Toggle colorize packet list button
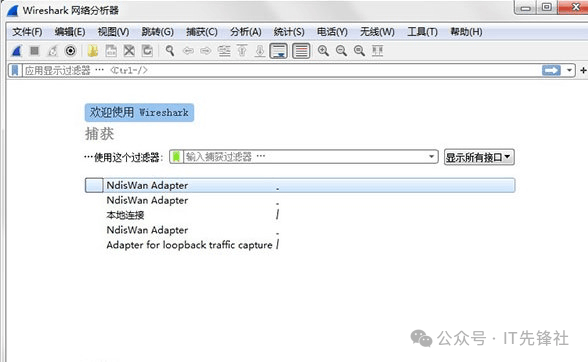Screen dimensions: 588x362 301,51
